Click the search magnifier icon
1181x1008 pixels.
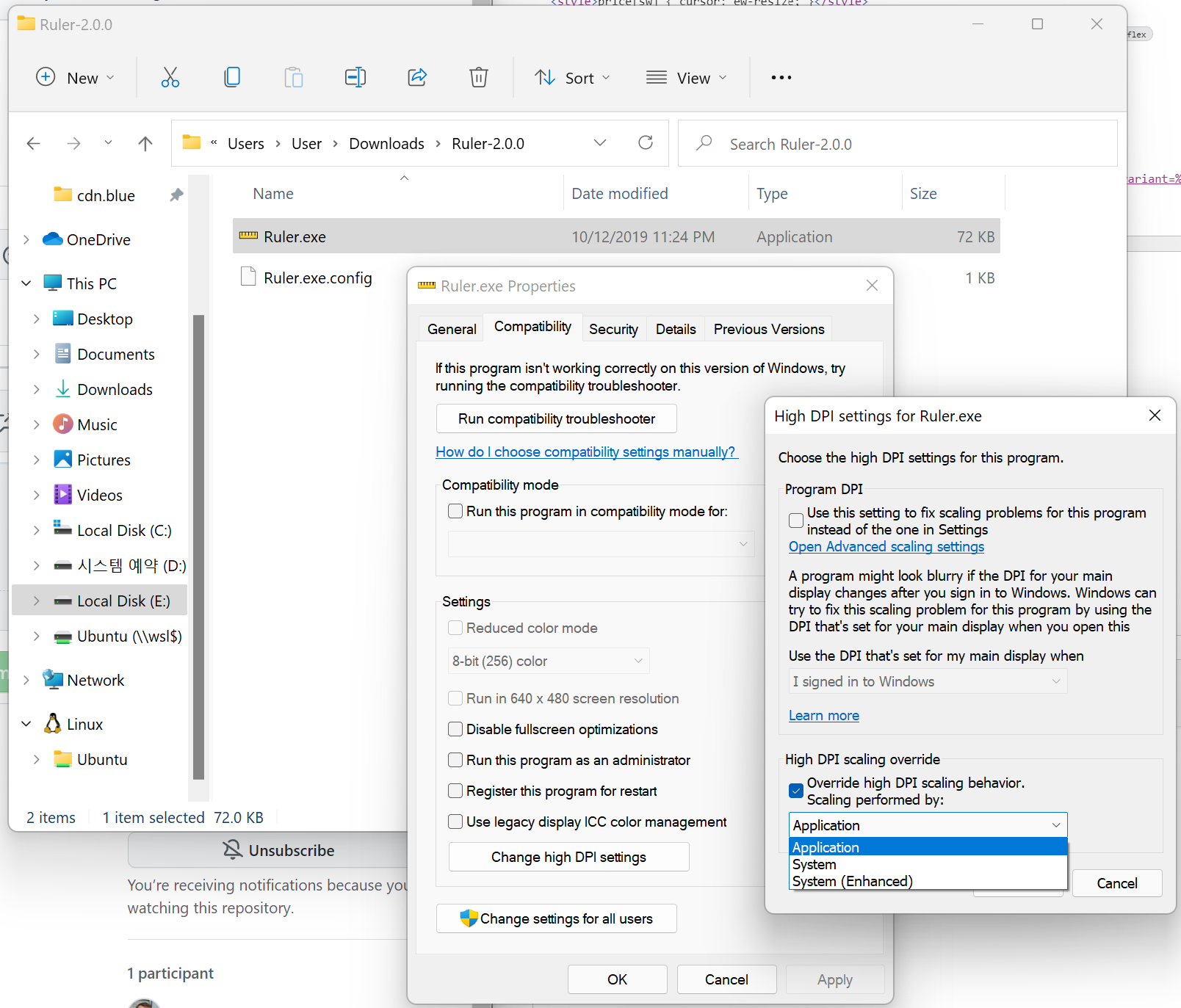click(x=704, y=142)
